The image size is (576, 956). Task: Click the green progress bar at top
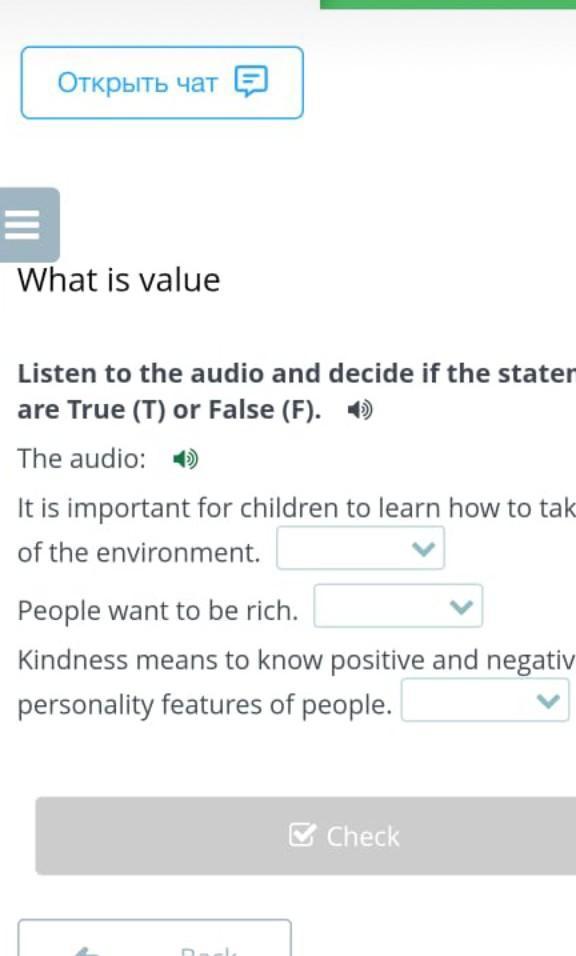tap(448, 4)
